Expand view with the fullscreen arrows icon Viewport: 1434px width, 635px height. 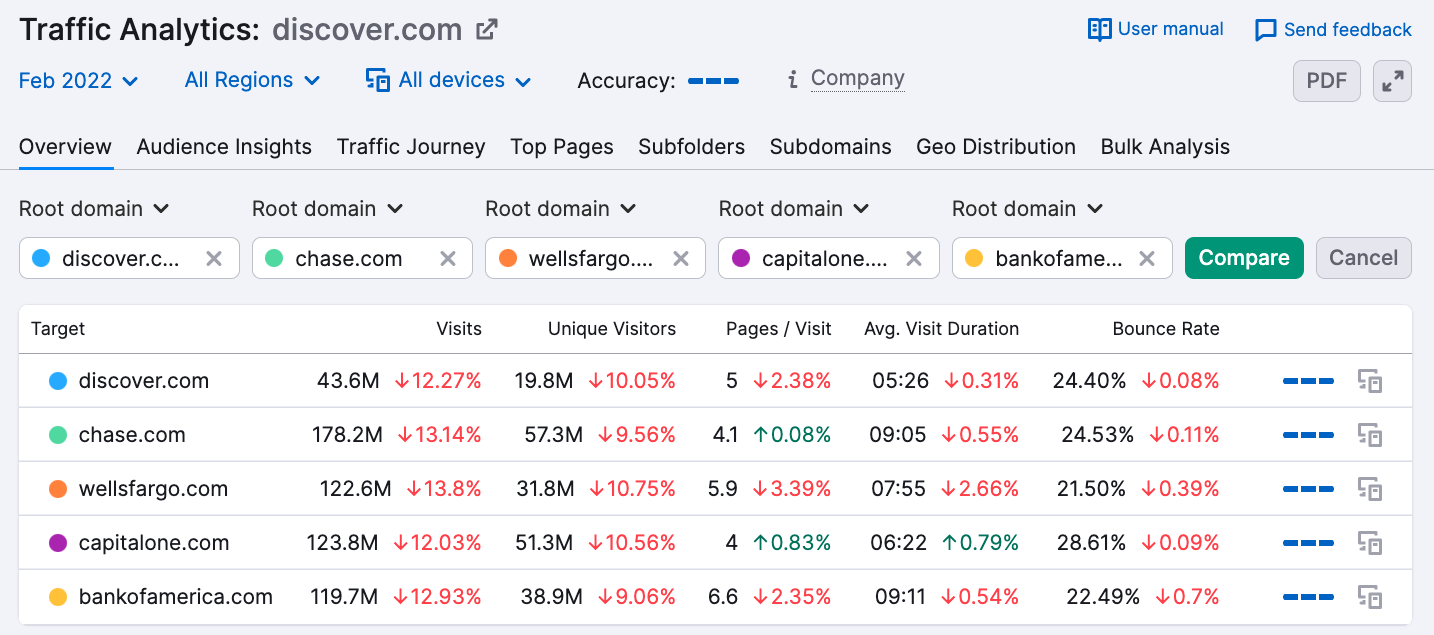point(1392,82)
